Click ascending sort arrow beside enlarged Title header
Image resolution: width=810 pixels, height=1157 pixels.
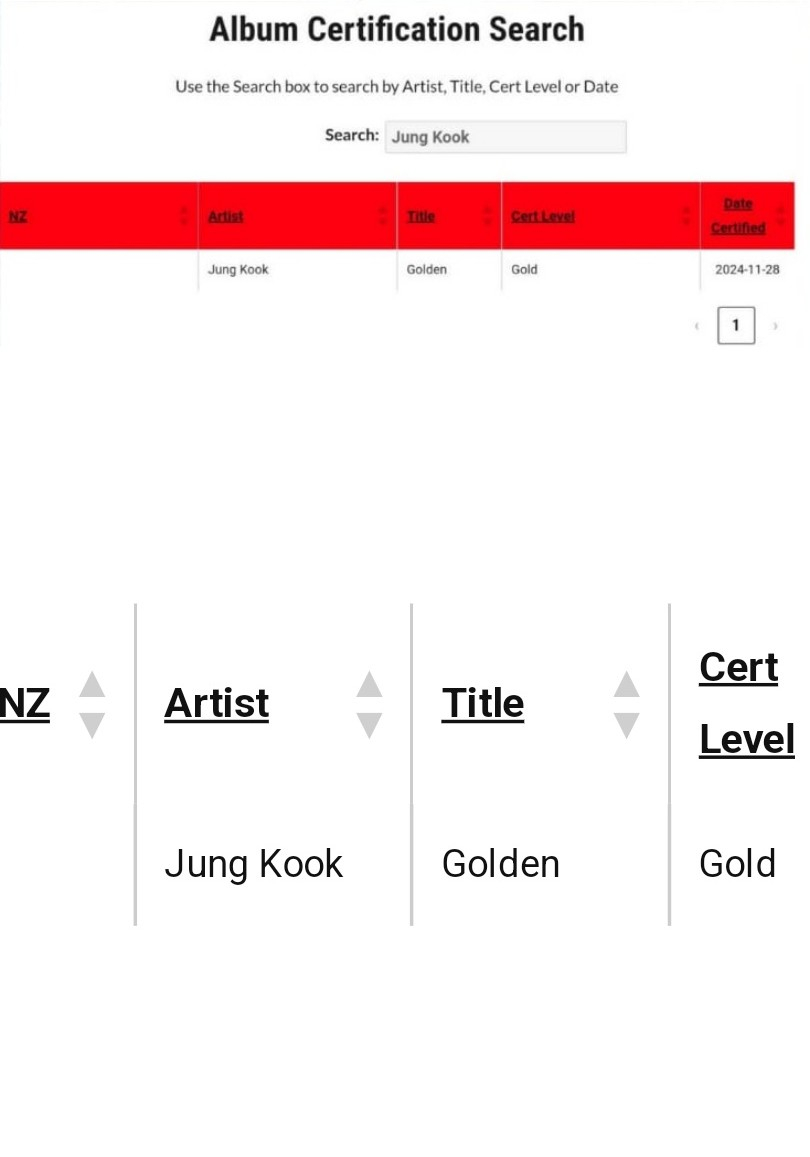(x=626, y=685)
